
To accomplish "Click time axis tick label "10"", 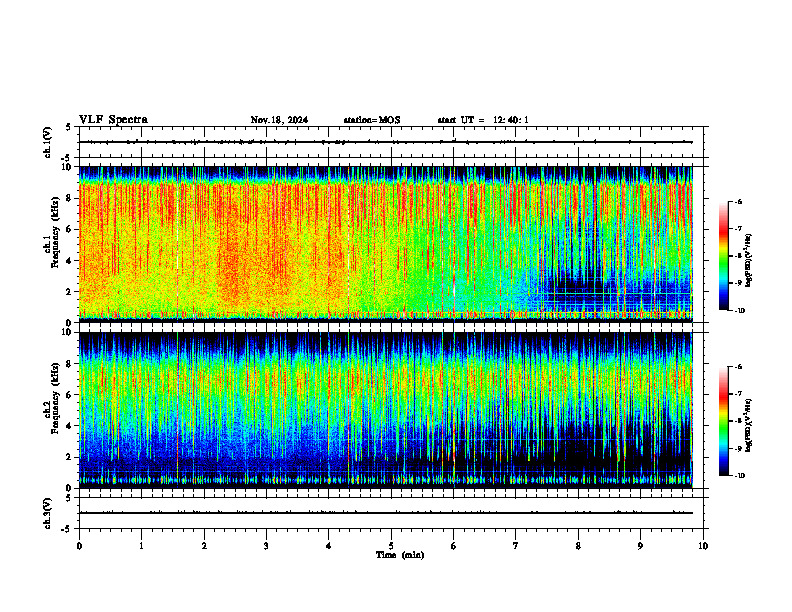I will point(703,546).
